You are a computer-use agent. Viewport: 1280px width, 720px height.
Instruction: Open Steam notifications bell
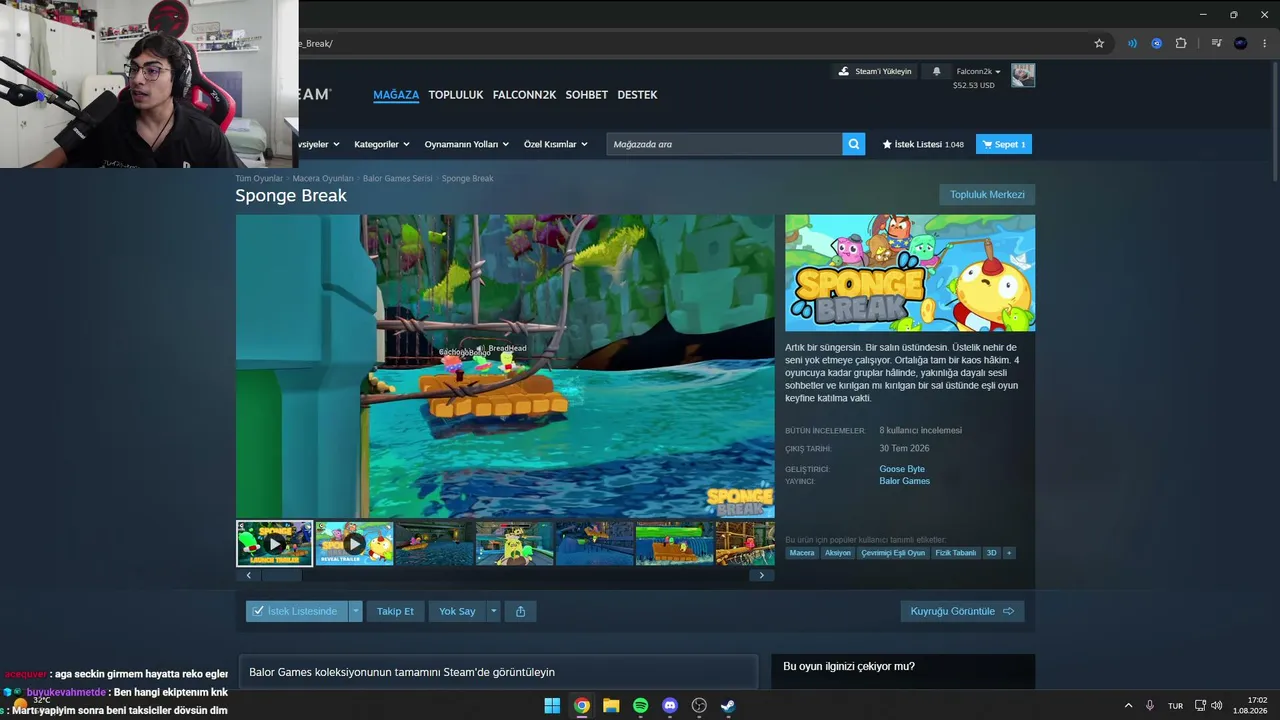937,71
